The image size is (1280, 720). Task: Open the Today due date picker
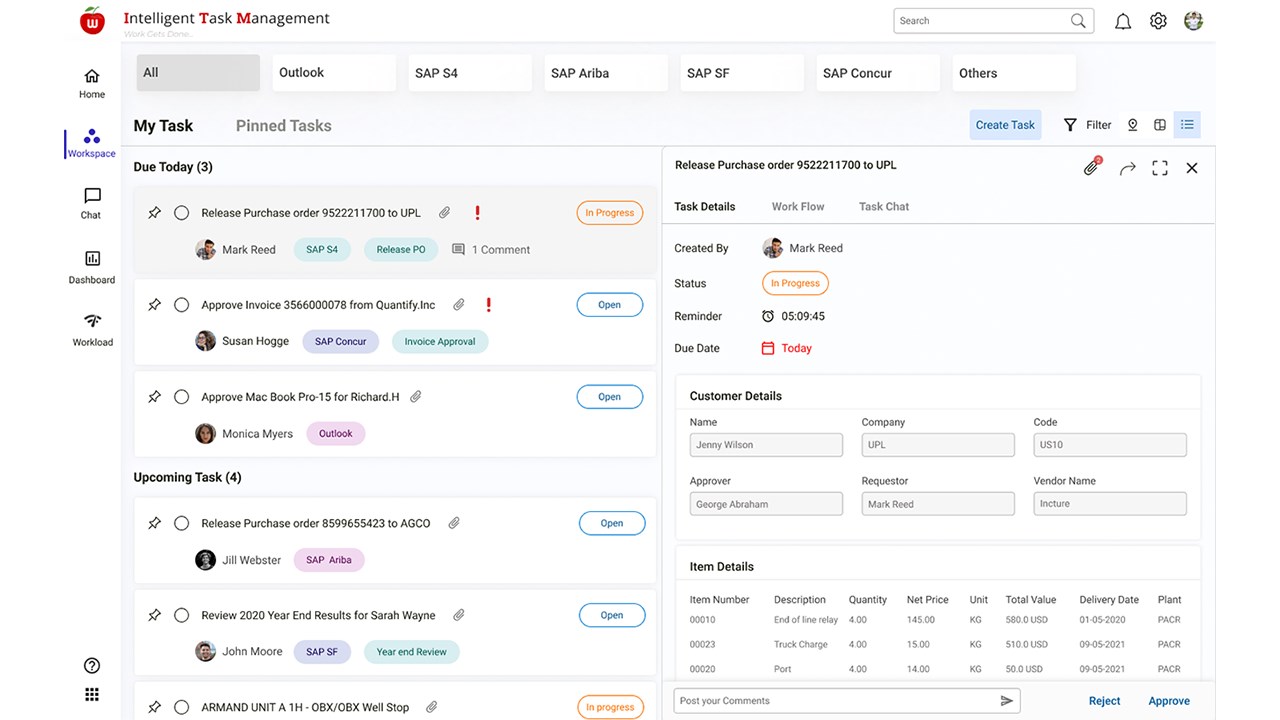click(x=787, y=348)
